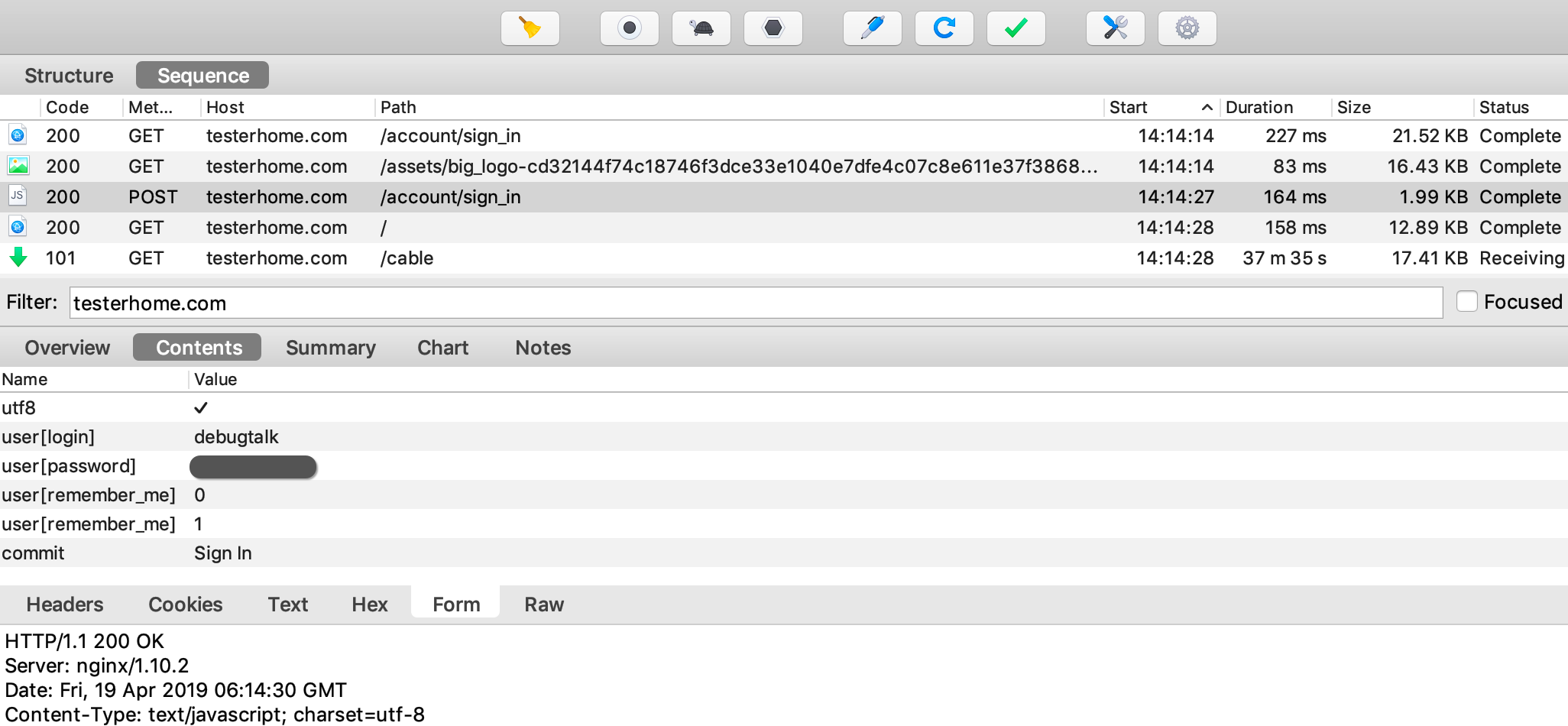
Task: Click the blue pen compose icon
Action: [x=872, y=28]
